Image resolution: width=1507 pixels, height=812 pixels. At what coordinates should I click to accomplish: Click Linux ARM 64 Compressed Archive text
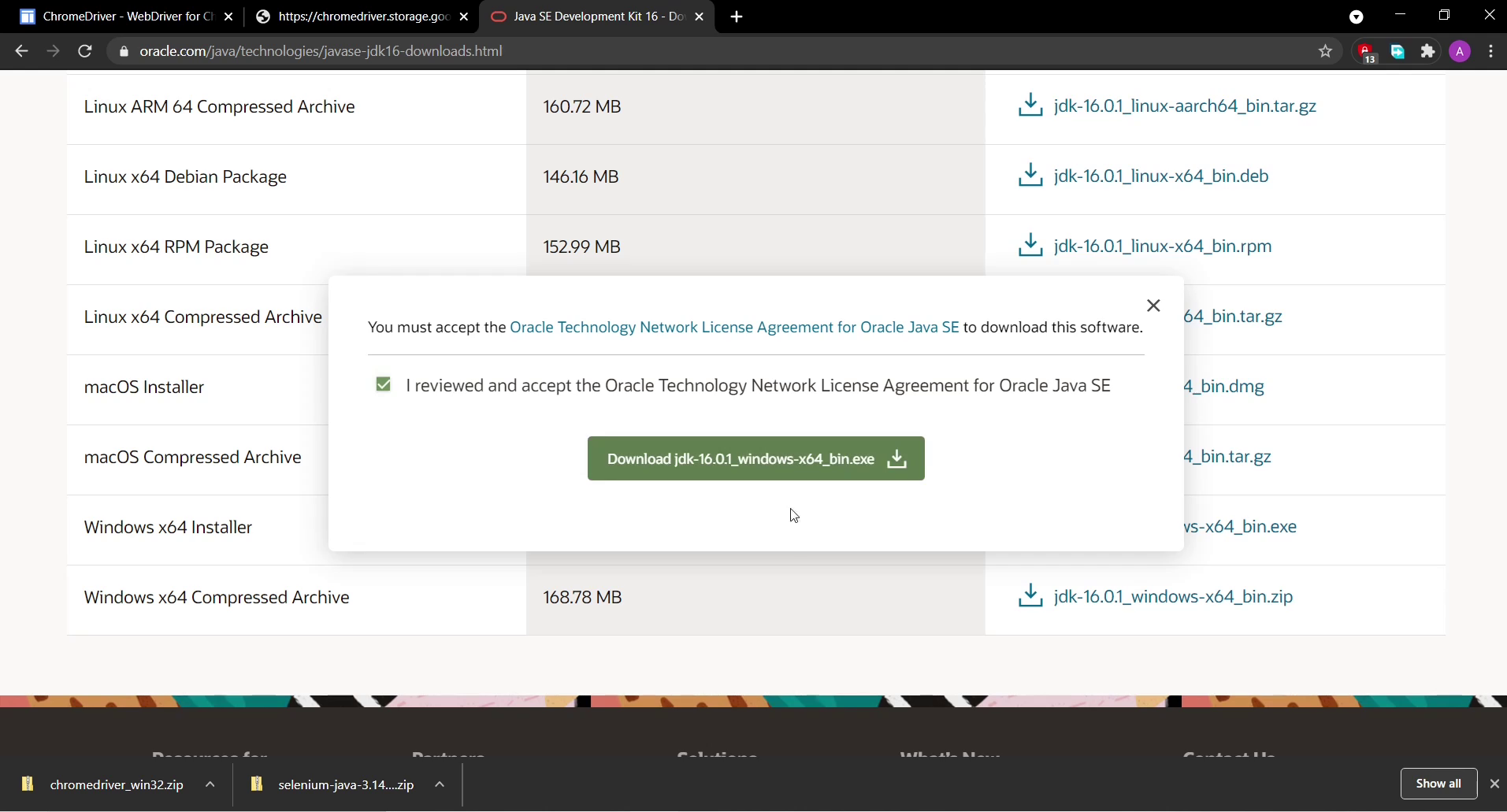(220, 106)
